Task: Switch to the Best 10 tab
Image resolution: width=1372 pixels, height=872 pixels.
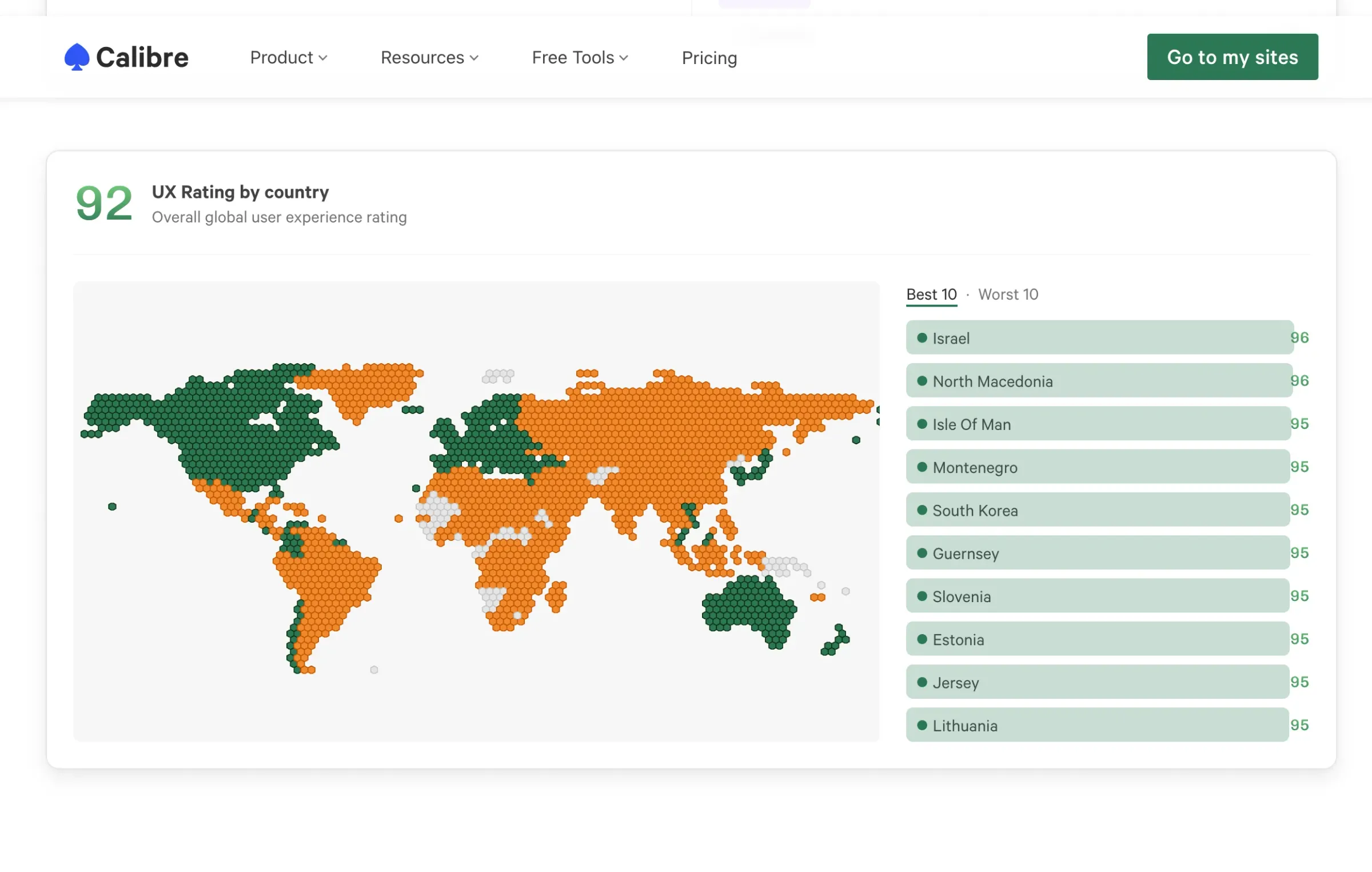Action: click(x=931, y=294)
